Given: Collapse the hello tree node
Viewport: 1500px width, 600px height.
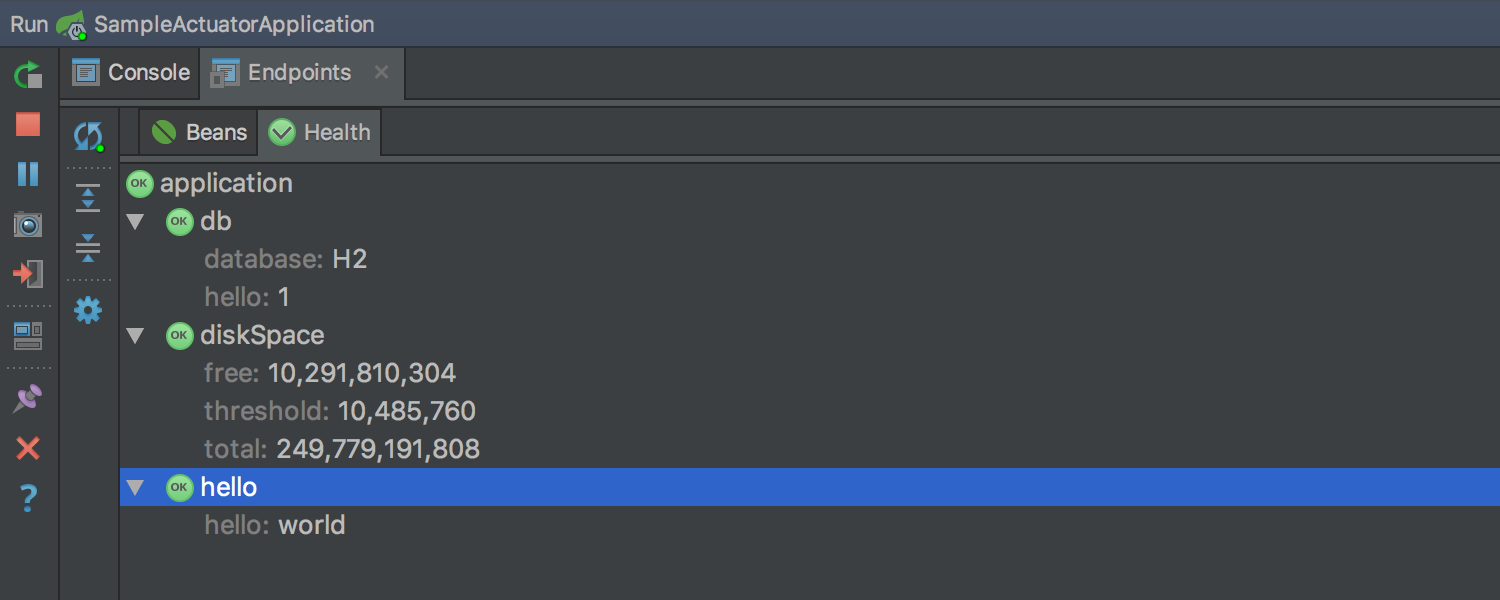Looking at the screenshot, I should [136, 487].
